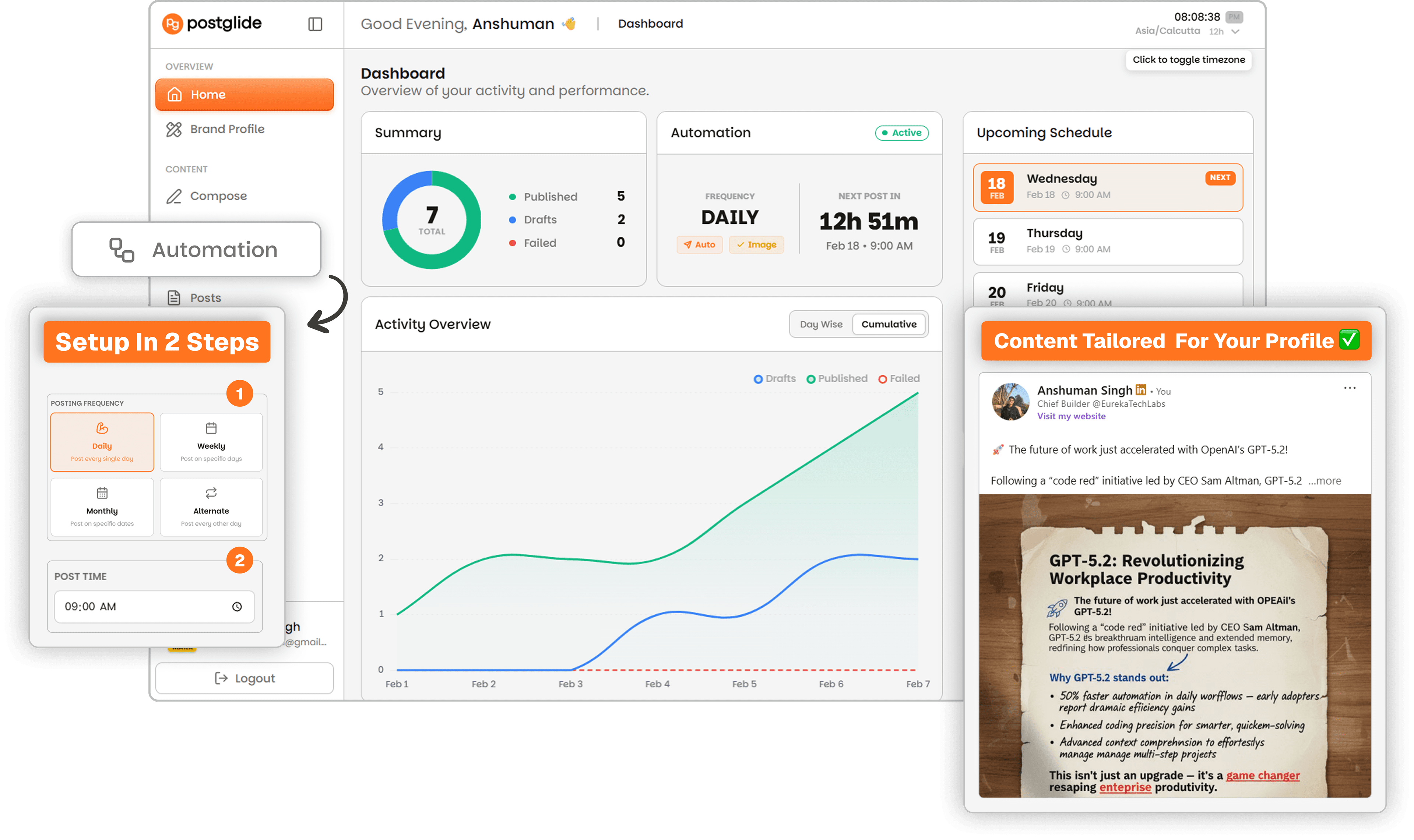1414x840 pixels.
Task: Click the Auto tag in Automation card
Action: click(x=699, y=244)
